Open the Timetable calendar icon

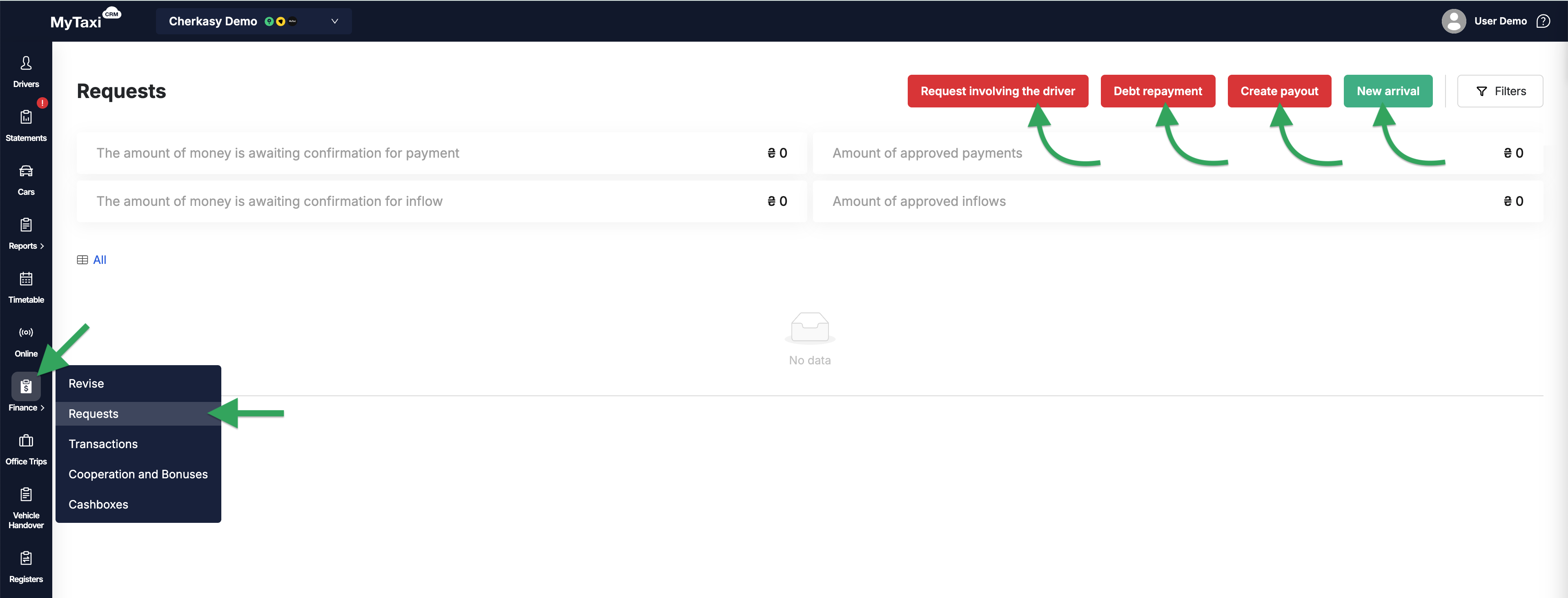click(26, 279)
